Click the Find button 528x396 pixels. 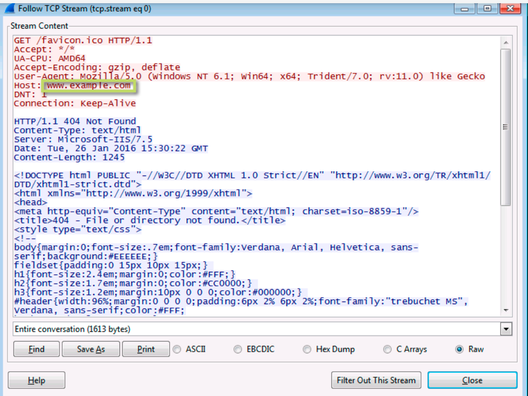tap(36, 349)
